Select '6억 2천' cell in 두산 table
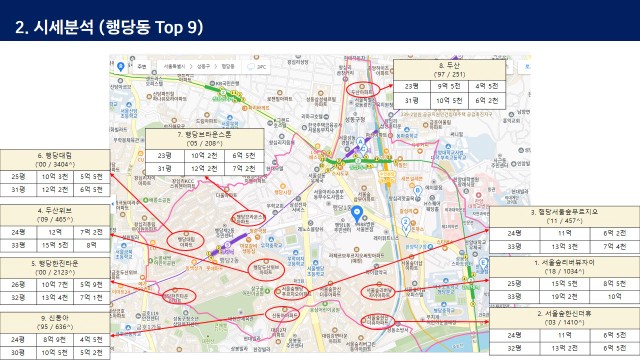This screenshot has height=360, width=640. (487, 100)
